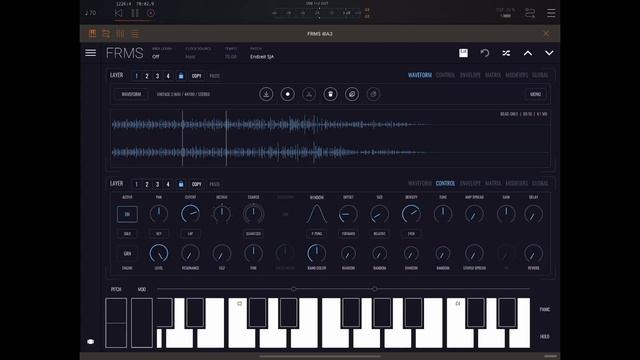
Task: Select layer 4 in upper layer row
Action: [168, 76]
